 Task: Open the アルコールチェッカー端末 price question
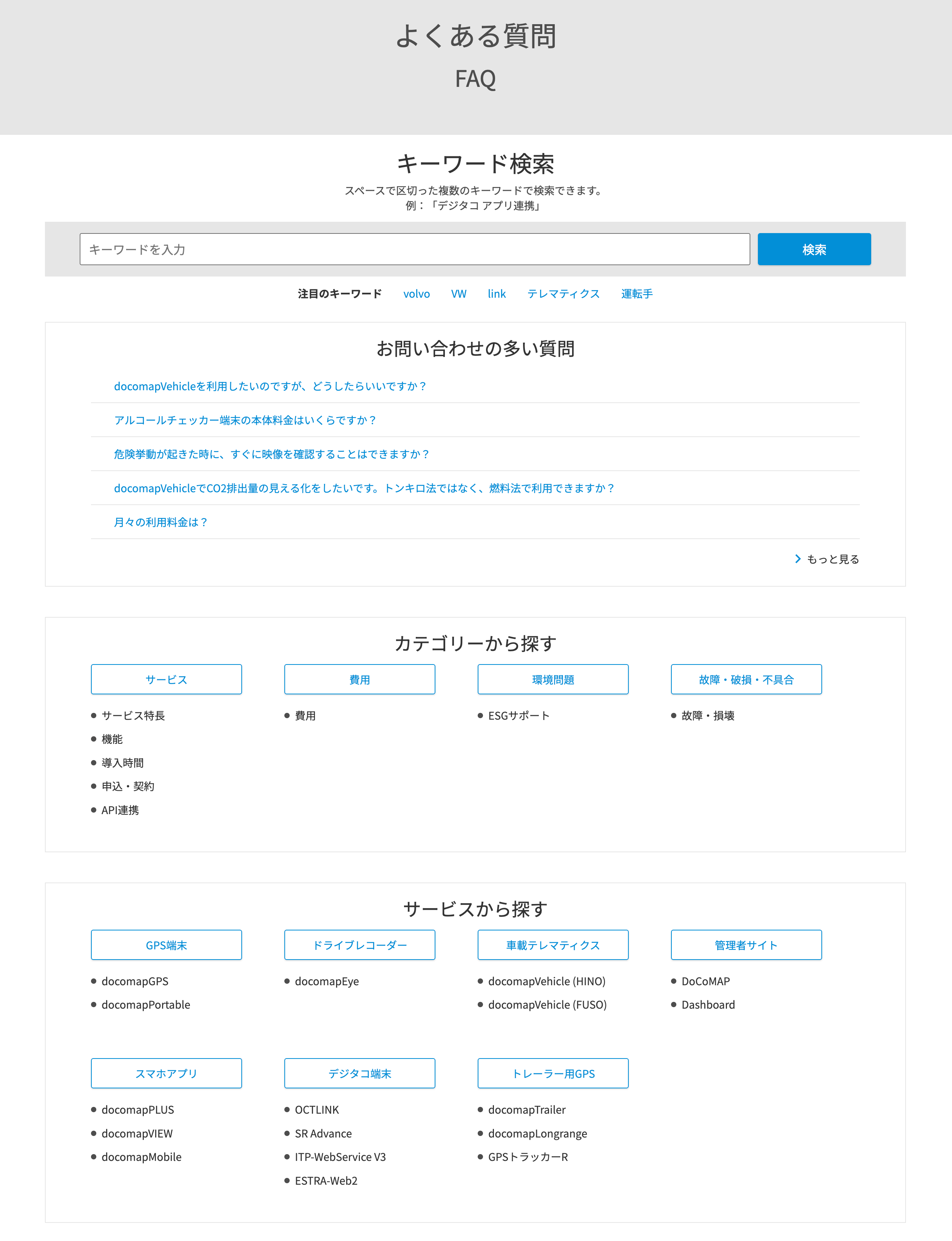245,420
